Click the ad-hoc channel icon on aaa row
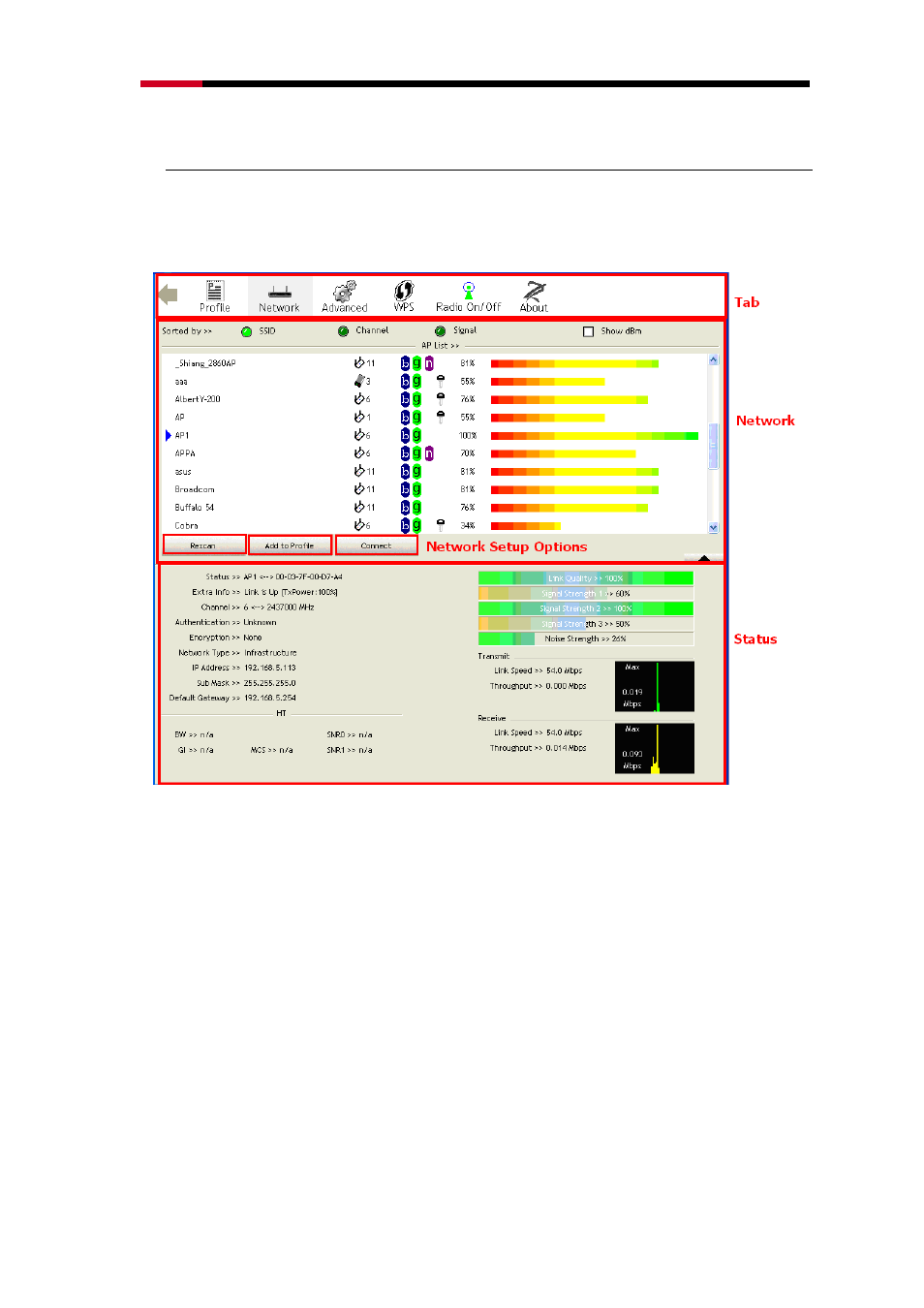This screenshot has height=1308, width=924. pyautogui.click(x=359, y=381)
